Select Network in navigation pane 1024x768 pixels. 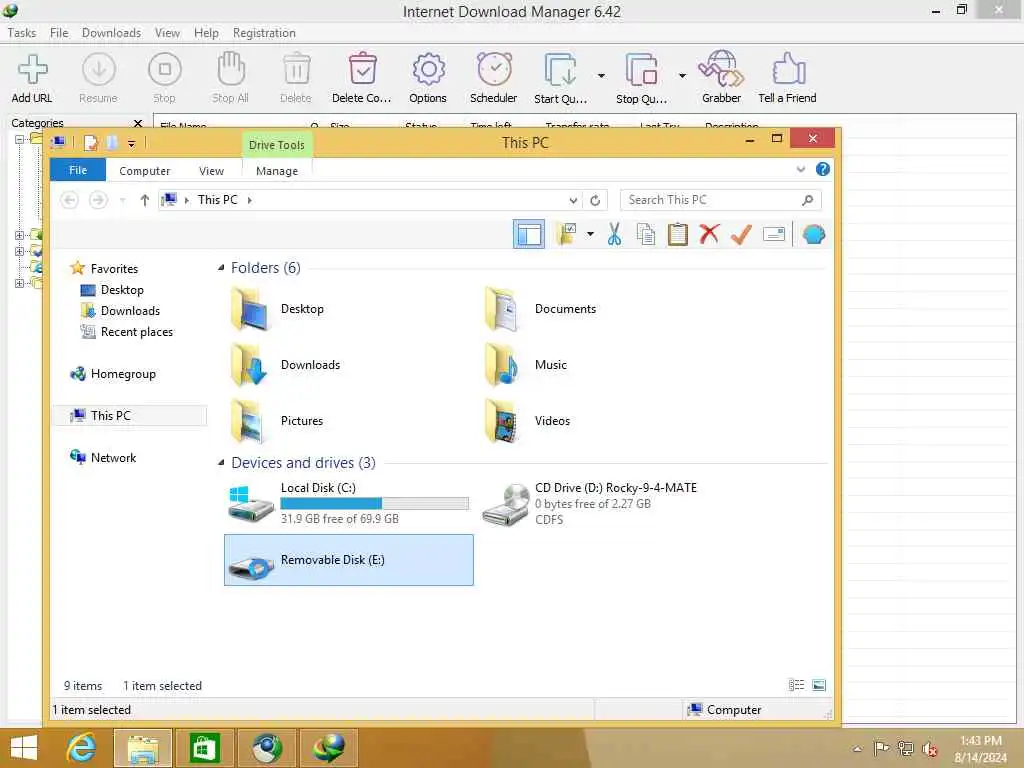click(x=113, y=457)
